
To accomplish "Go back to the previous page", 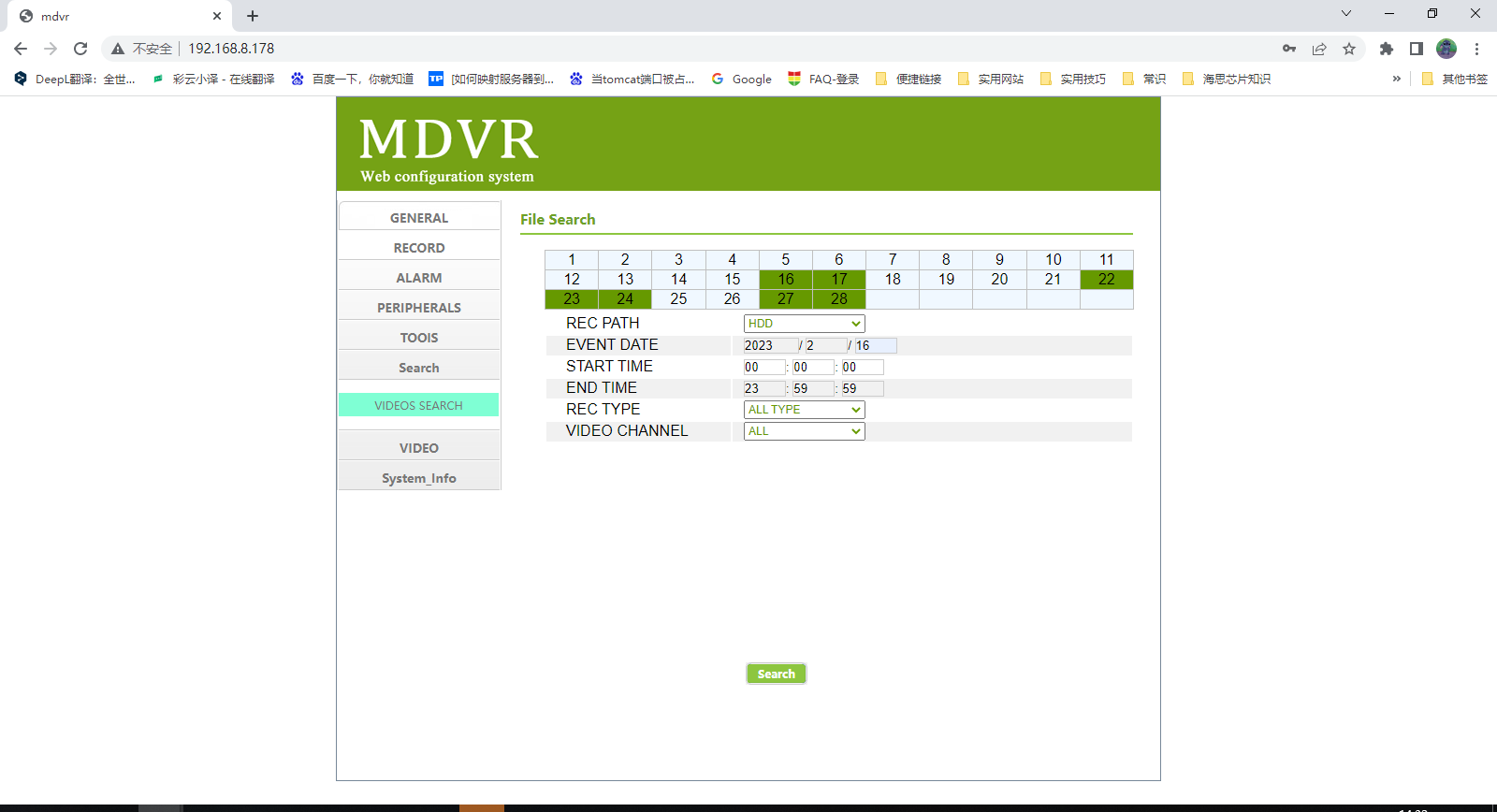I will 21,49.
